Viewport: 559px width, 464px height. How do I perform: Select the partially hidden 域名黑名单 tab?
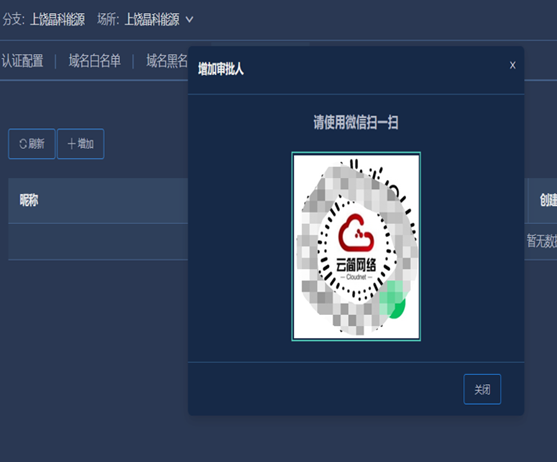(x=167, y=61)
